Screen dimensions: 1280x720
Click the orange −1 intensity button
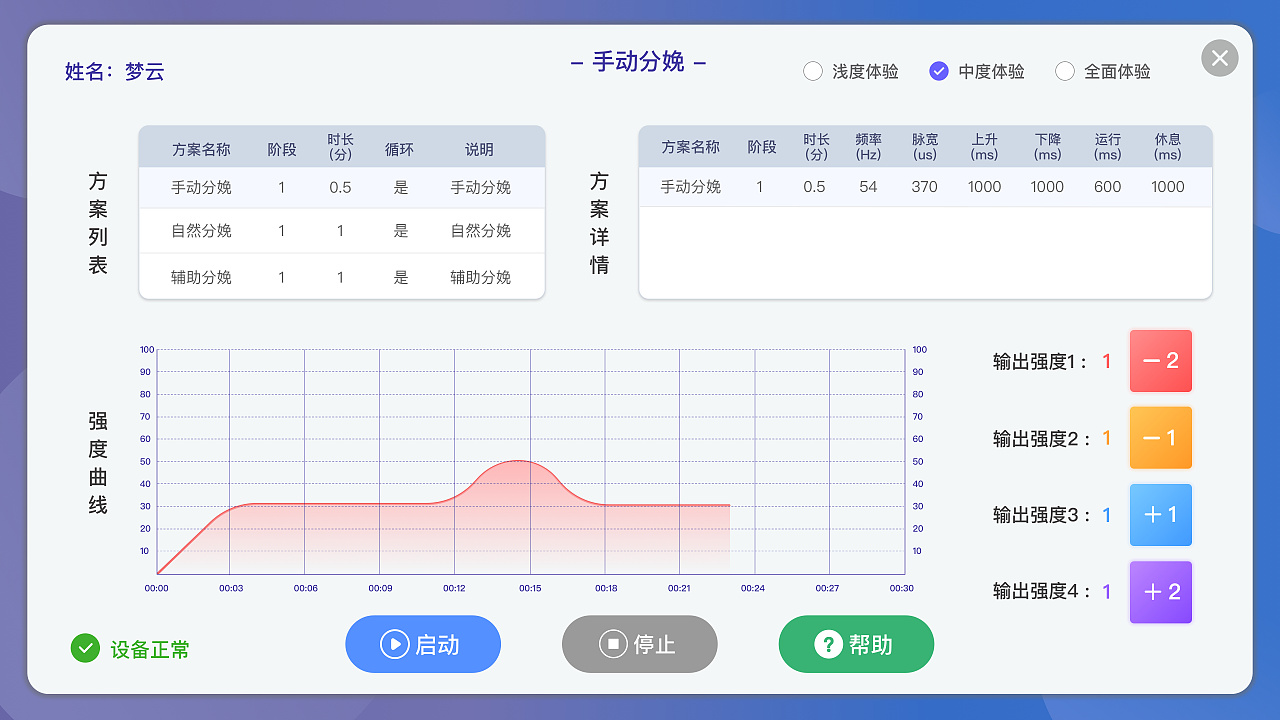1161,438
